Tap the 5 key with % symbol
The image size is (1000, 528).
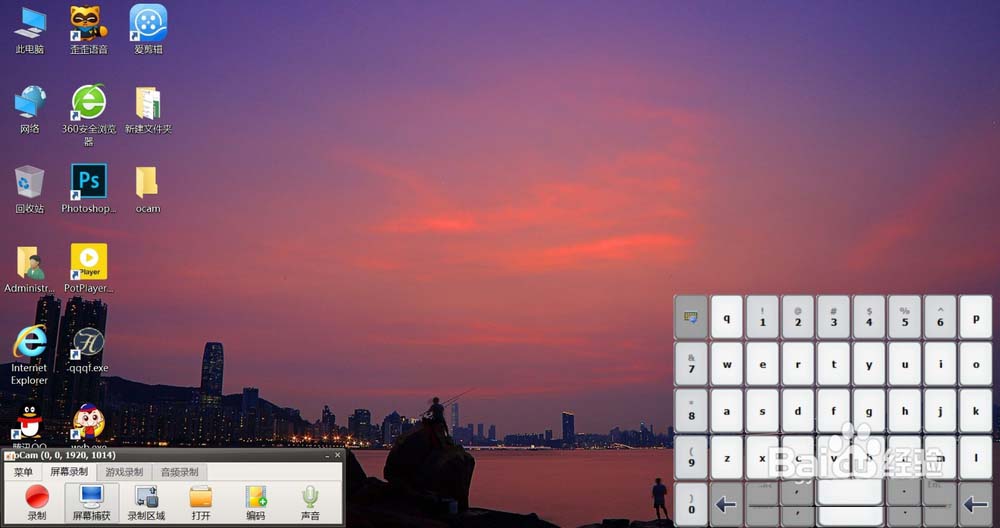click(x=904, y=317)
